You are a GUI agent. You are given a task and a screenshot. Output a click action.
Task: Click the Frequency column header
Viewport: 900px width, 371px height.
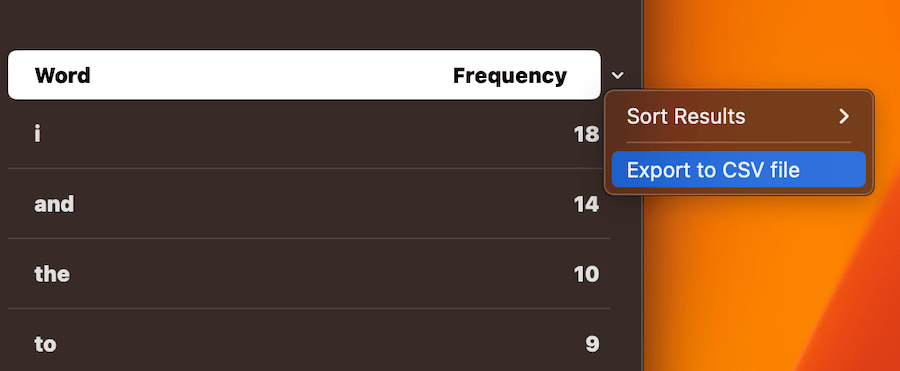(x=510, y=76)
